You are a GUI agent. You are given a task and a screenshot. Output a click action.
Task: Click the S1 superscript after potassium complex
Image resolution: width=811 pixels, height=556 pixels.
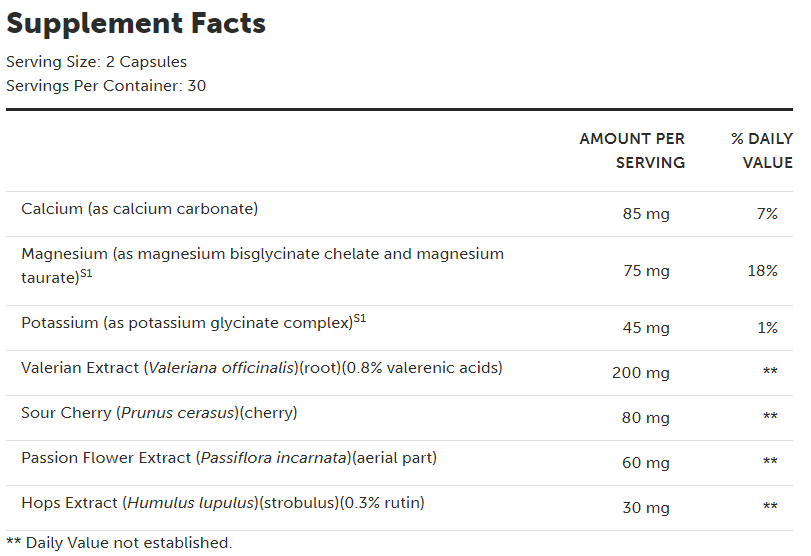coord(360,319)
